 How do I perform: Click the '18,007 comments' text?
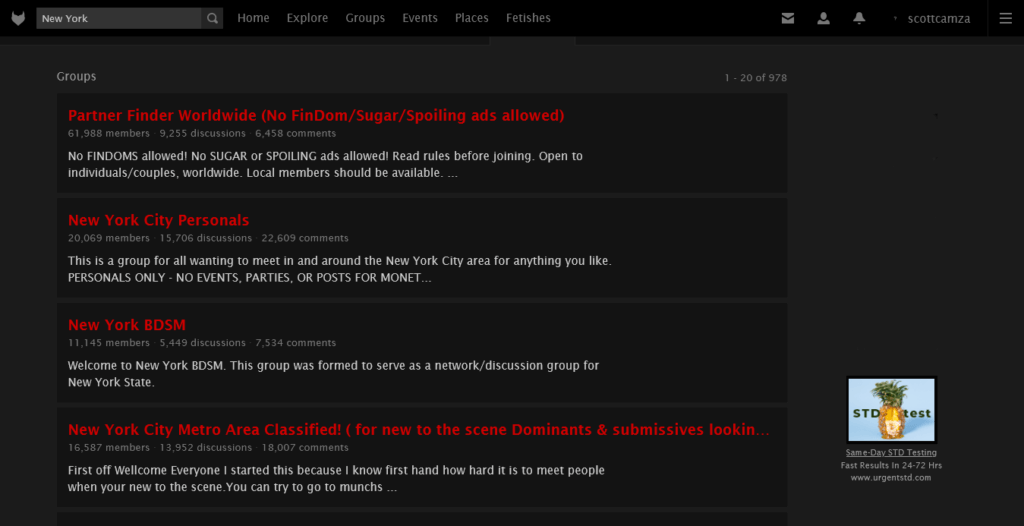click(305, 448)
